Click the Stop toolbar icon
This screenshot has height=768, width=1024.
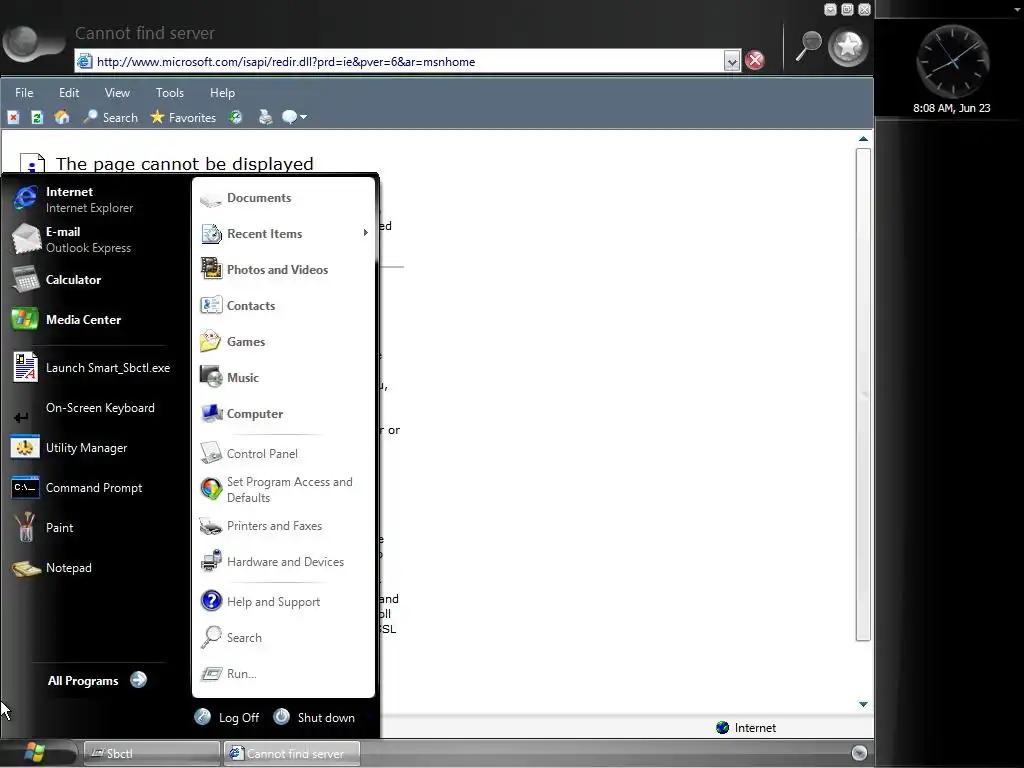(x=13, y=118)
